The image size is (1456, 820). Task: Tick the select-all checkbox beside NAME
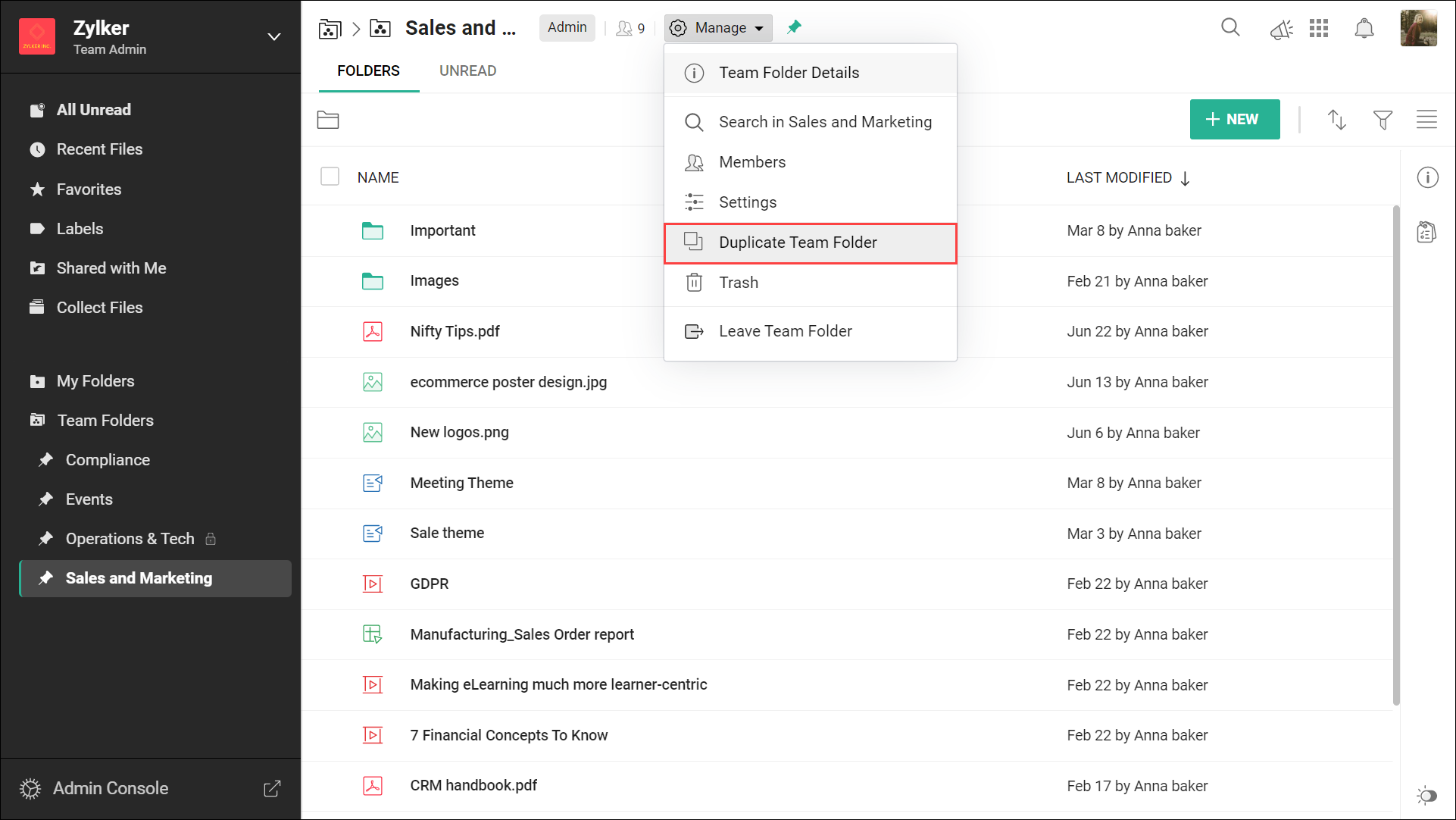[330, 177]
